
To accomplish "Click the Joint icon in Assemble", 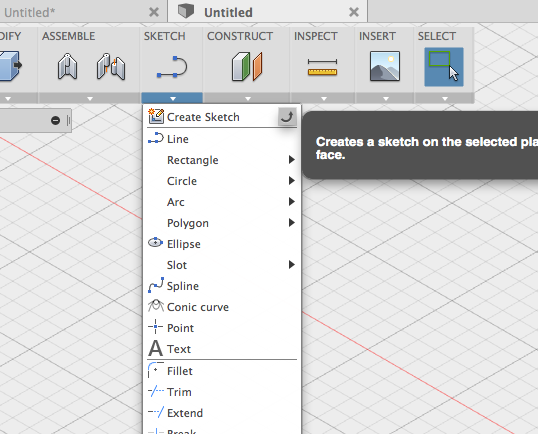I will tap(67, 67).
